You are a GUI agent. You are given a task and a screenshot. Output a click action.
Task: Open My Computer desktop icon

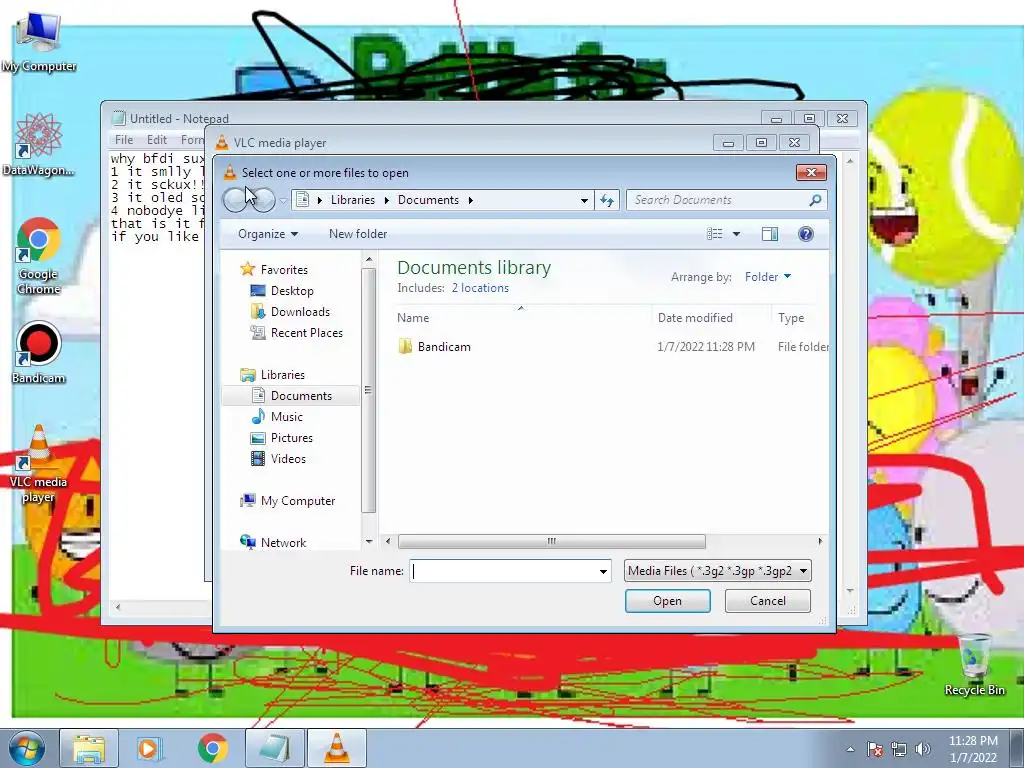tap(39, 41)
